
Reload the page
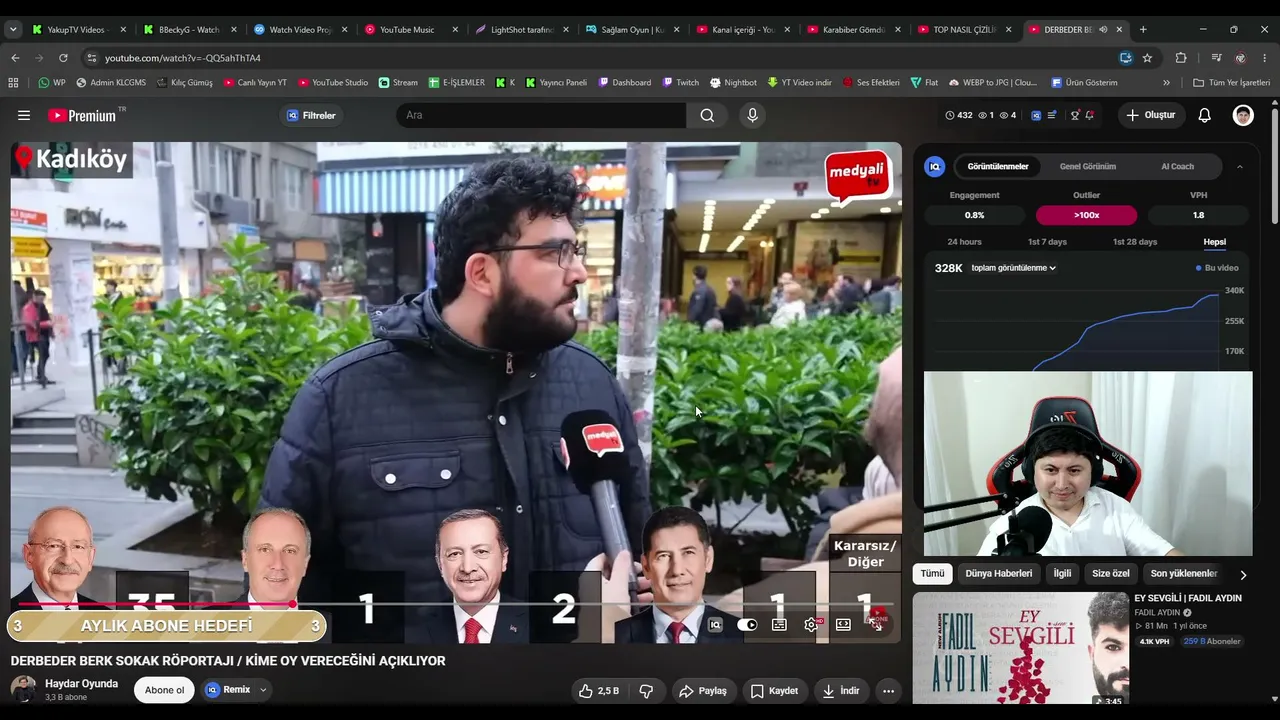[63, 58]
